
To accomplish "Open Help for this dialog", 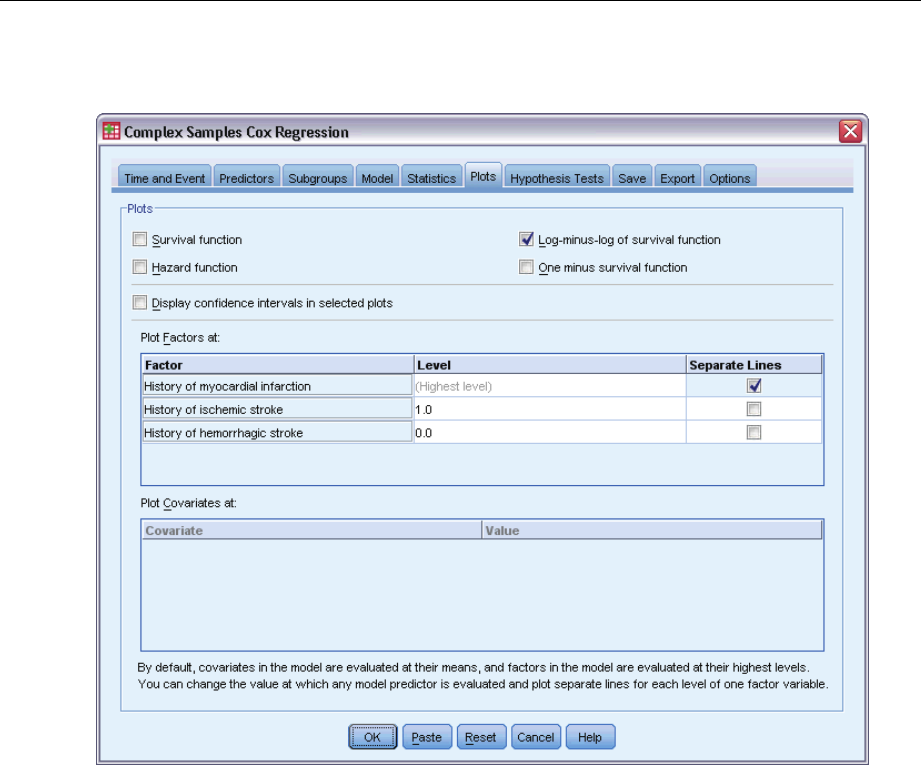I will (x=590, y=737).
